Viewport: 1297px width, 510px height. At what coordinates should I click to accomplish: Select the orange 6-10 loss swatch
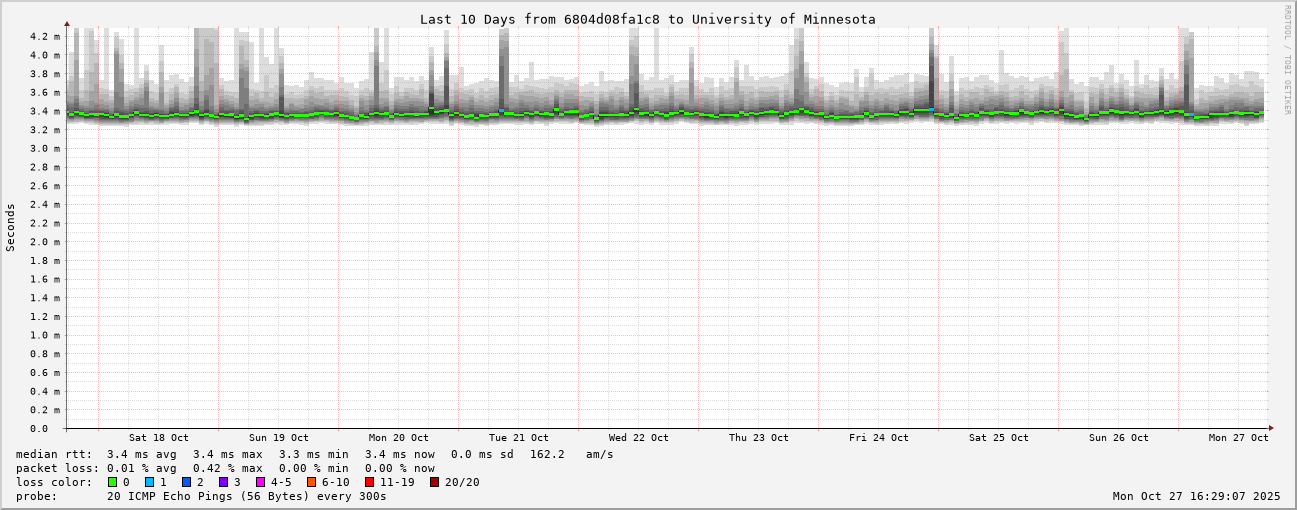pyautogui.click(x=312, y=482)
